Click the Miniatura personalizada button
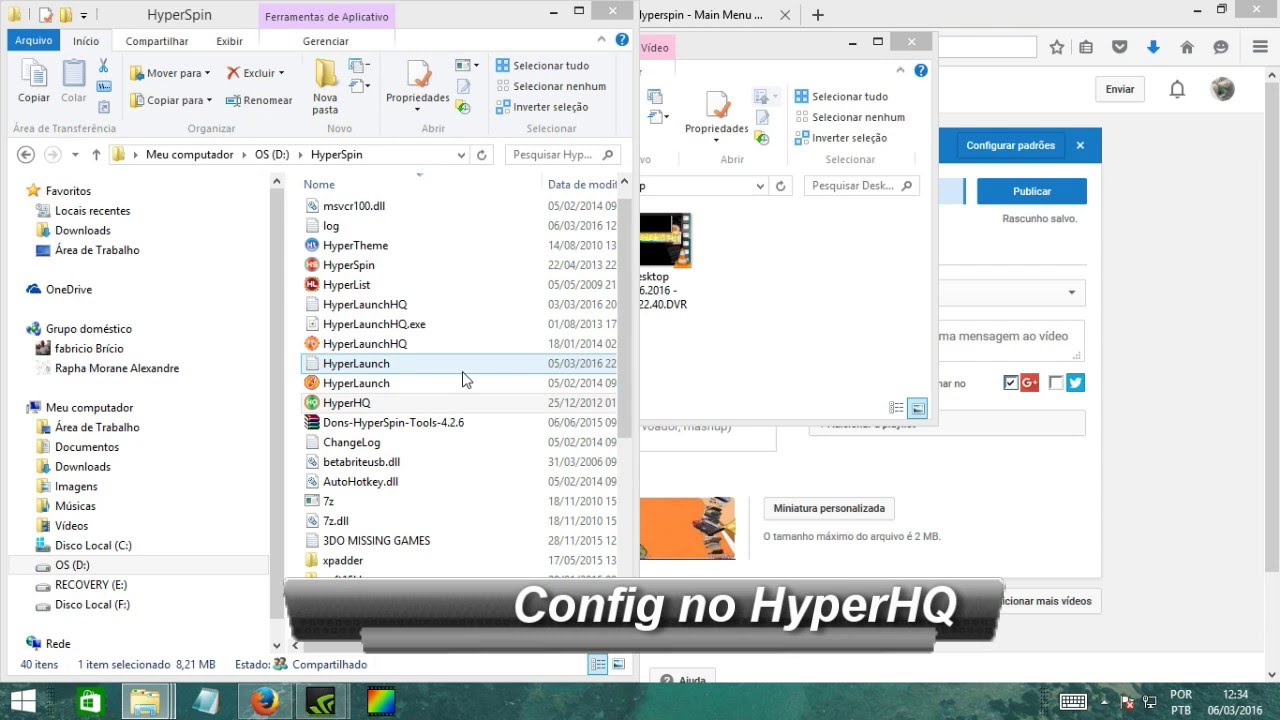 click(x=829, y=508)
